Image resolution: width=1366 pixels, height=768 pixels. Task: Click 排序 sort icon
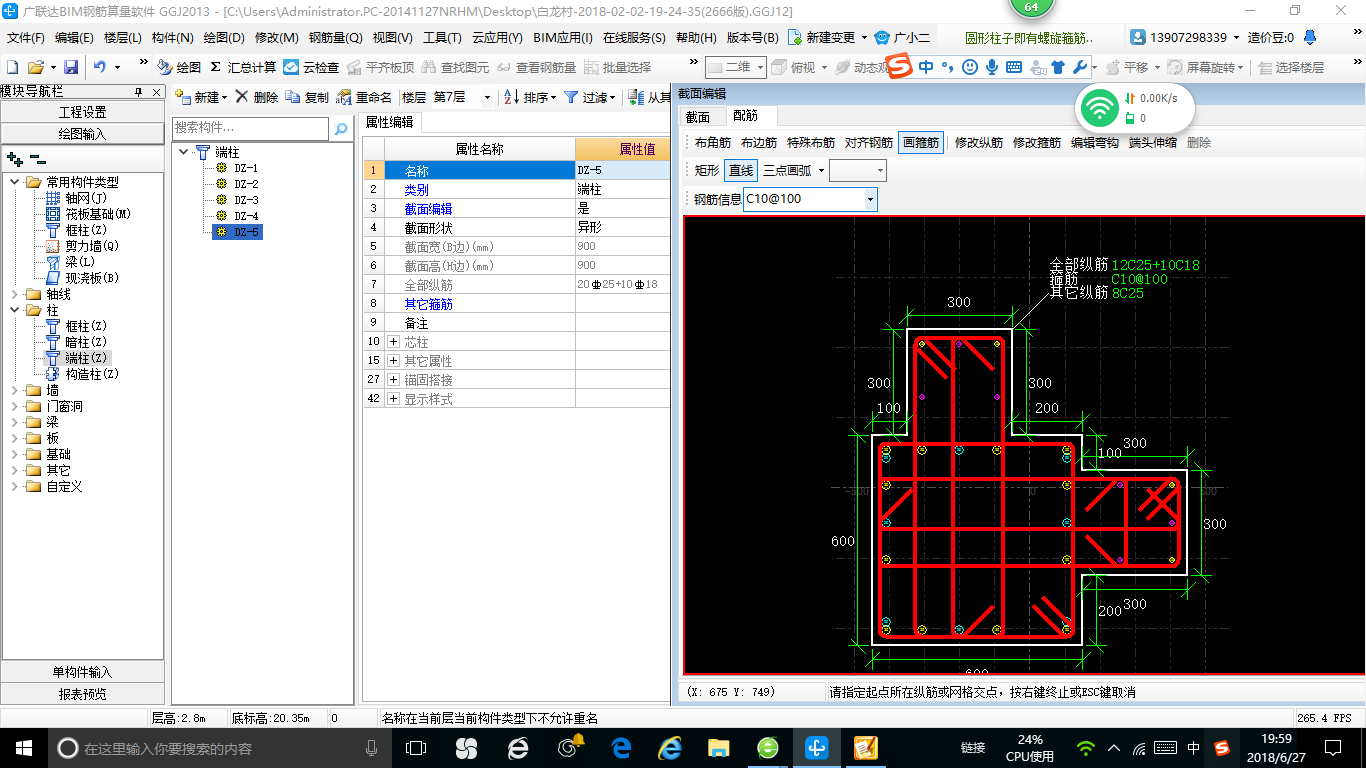tap(511, 97)
